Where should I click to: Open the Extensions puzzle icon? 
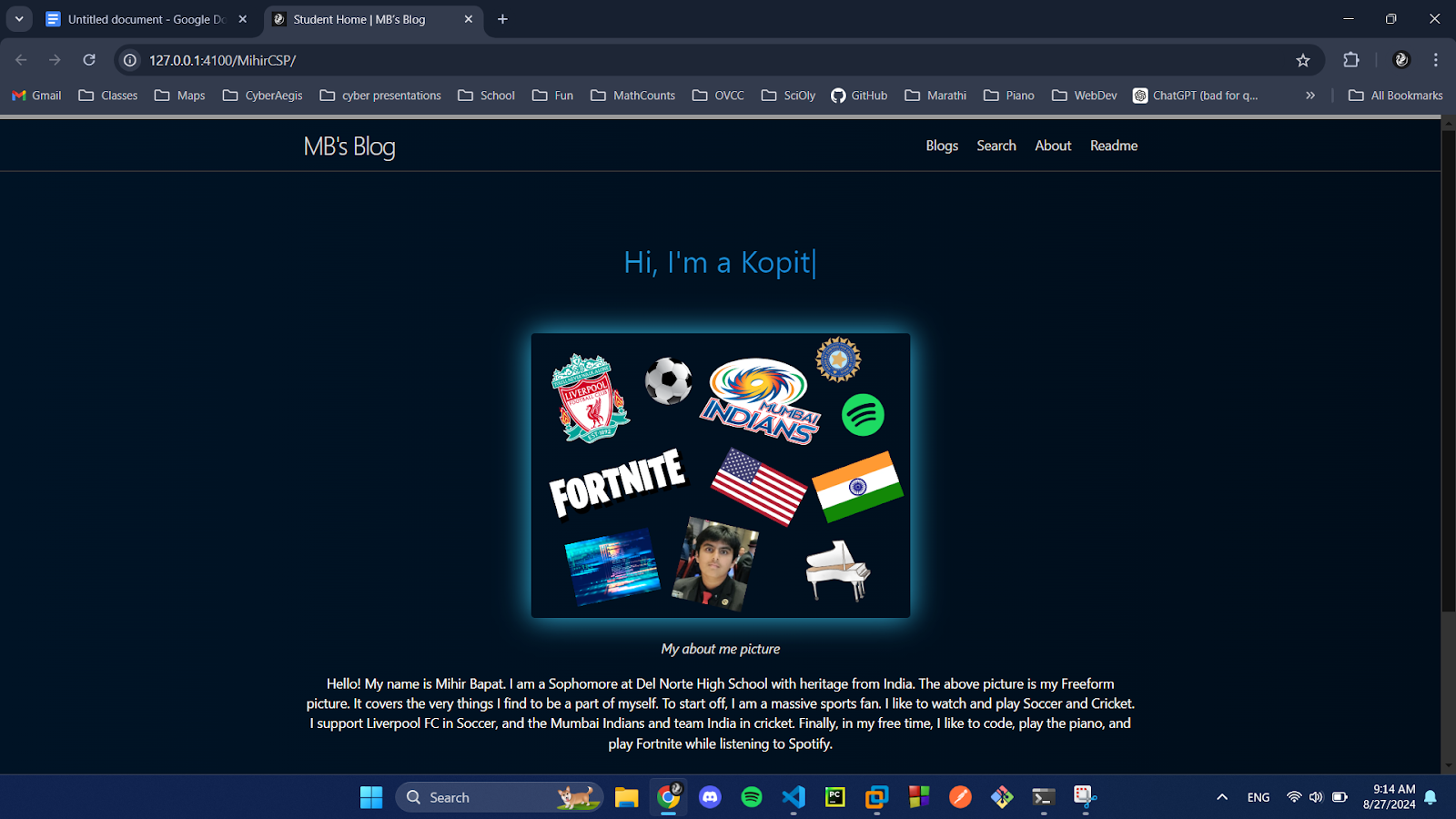coord(1351,60)
